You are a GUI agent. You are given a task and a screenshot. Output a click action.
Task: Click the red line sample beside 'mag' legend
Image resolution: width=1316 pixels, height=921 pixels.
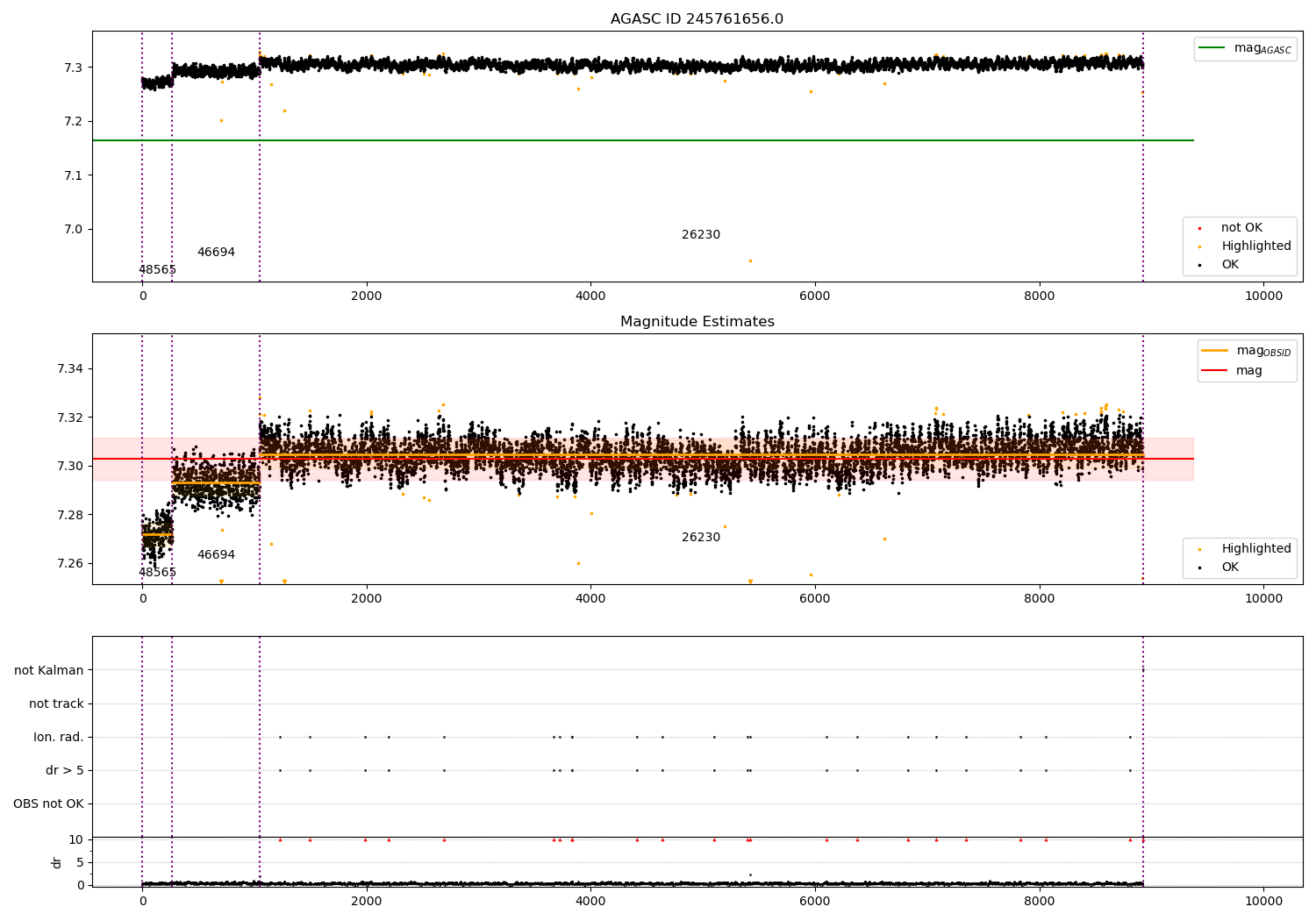(1214, 371)
